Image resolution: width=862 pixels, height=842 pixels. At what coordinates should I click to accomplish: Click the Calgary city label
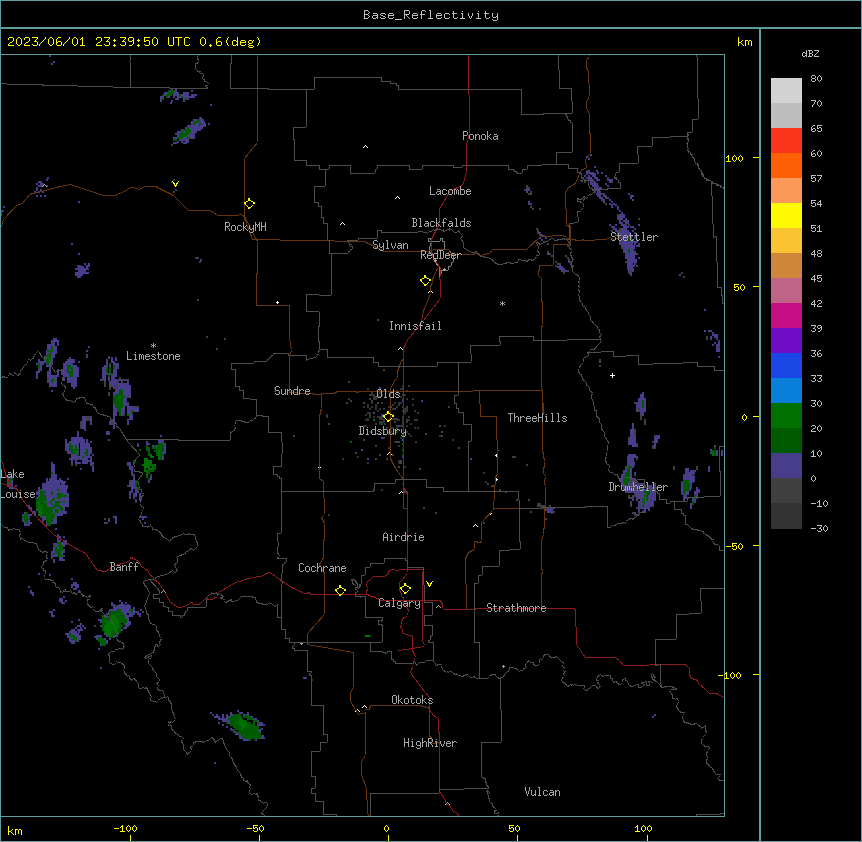point(399,603)
